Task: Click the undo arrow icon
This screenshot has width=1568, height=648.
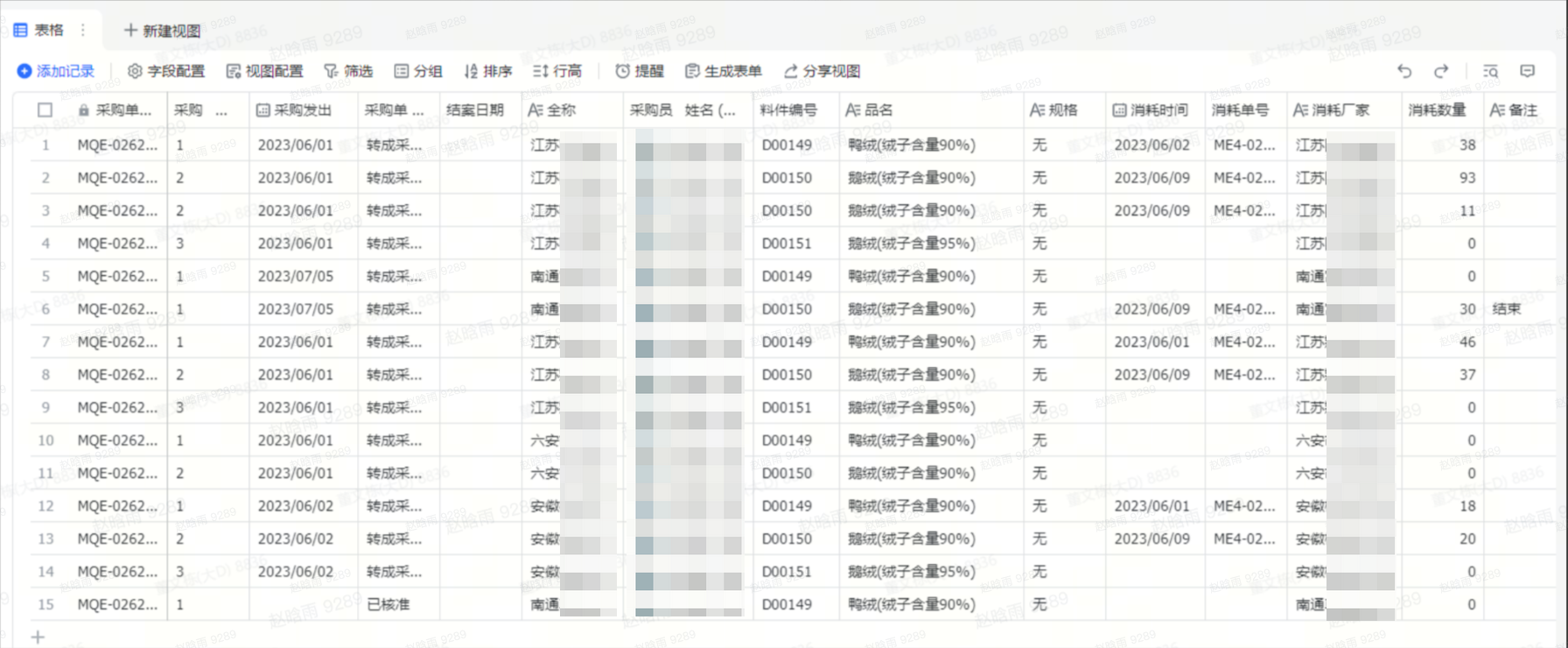Action: (x=1404, y=71)
